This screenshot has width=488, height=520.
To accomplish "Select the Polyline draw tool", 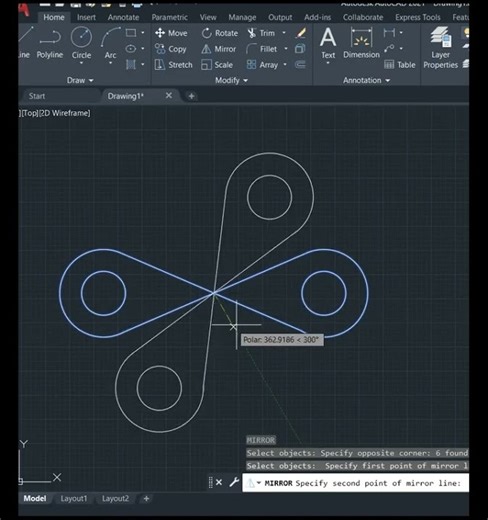I will click(50, 43).
